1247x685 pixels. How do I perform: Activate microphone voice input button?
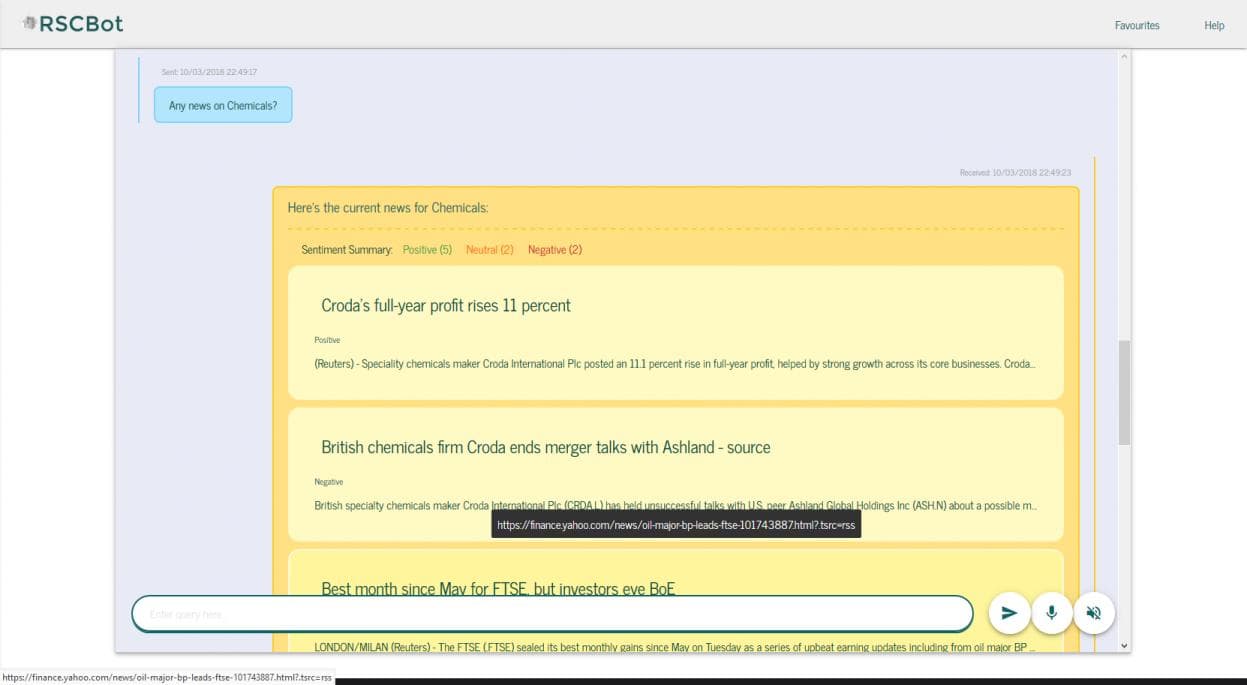pos(1051,613)
